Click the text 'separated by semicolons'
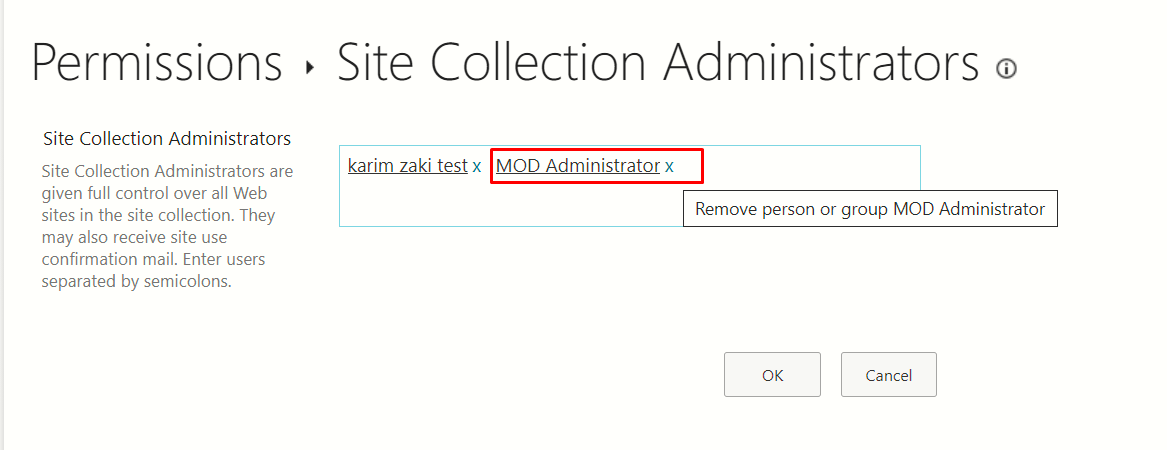Screen dimensions: 1167x450 pos(136,283)
